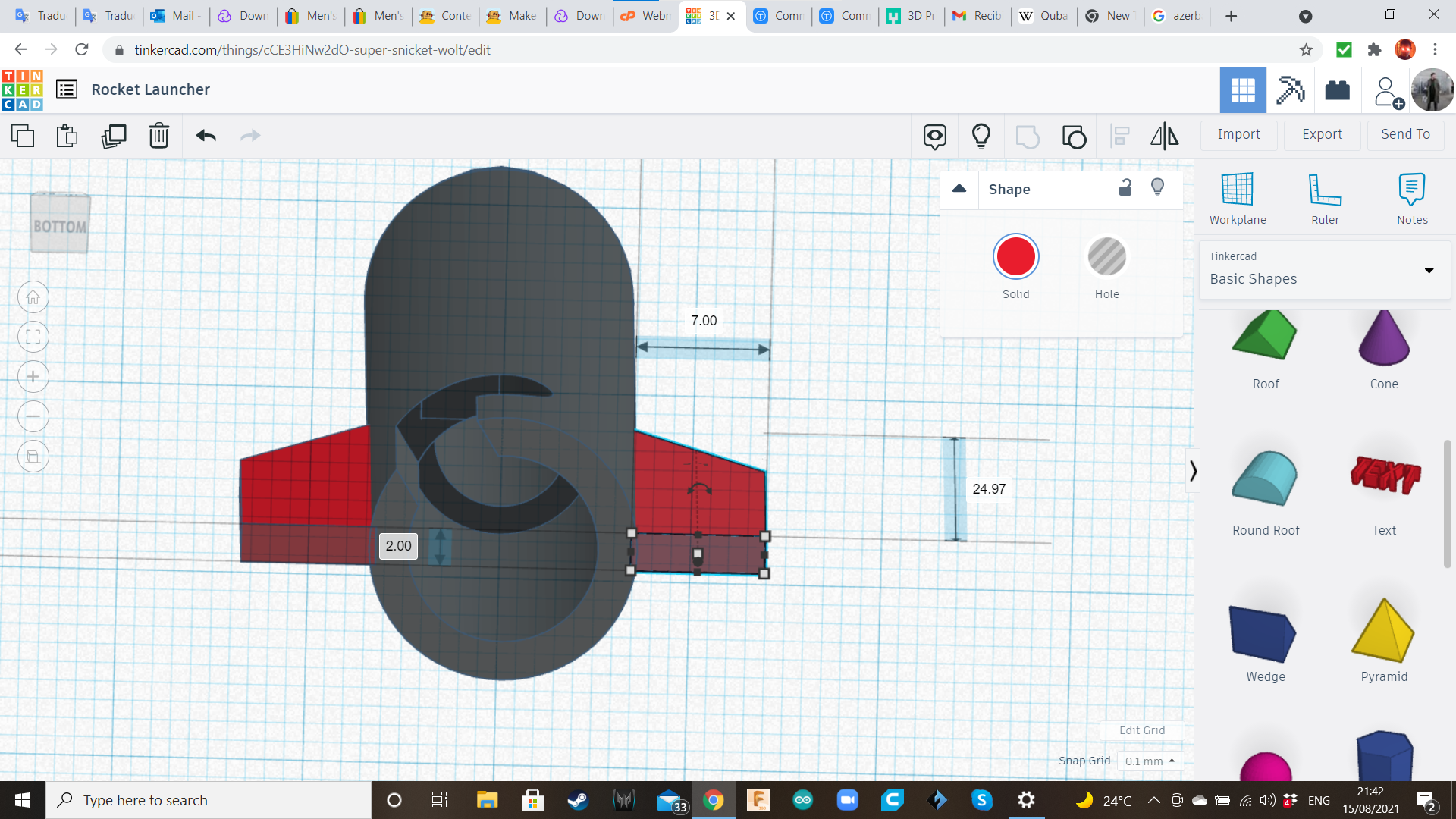1456x819 pixels.
Task: Click the Home view icon
Action: pyautogui.click(x=33, y=297)
